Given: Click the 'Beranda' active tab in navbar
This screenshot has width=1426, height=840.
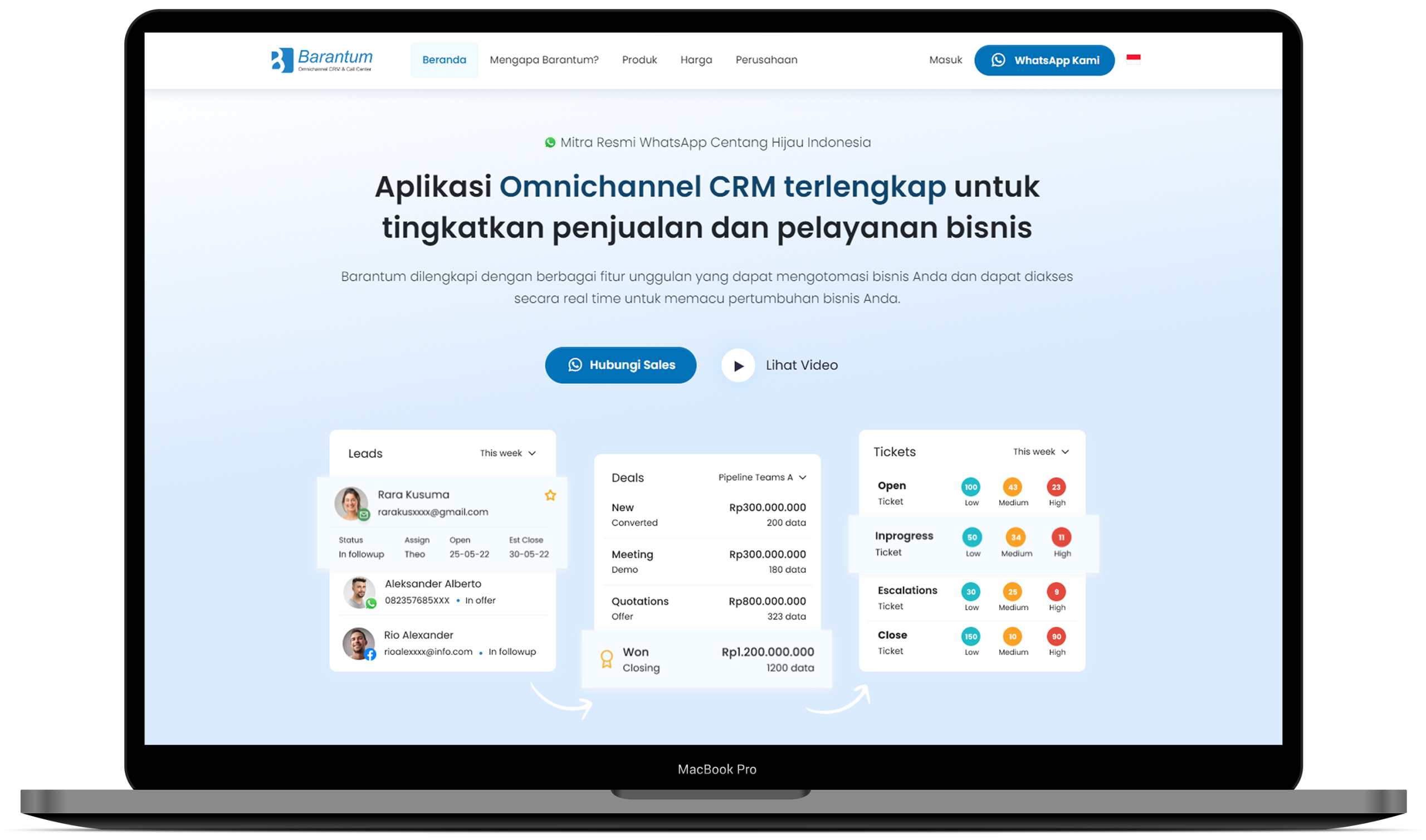Looking at the screenshot, I should [443, 60].
